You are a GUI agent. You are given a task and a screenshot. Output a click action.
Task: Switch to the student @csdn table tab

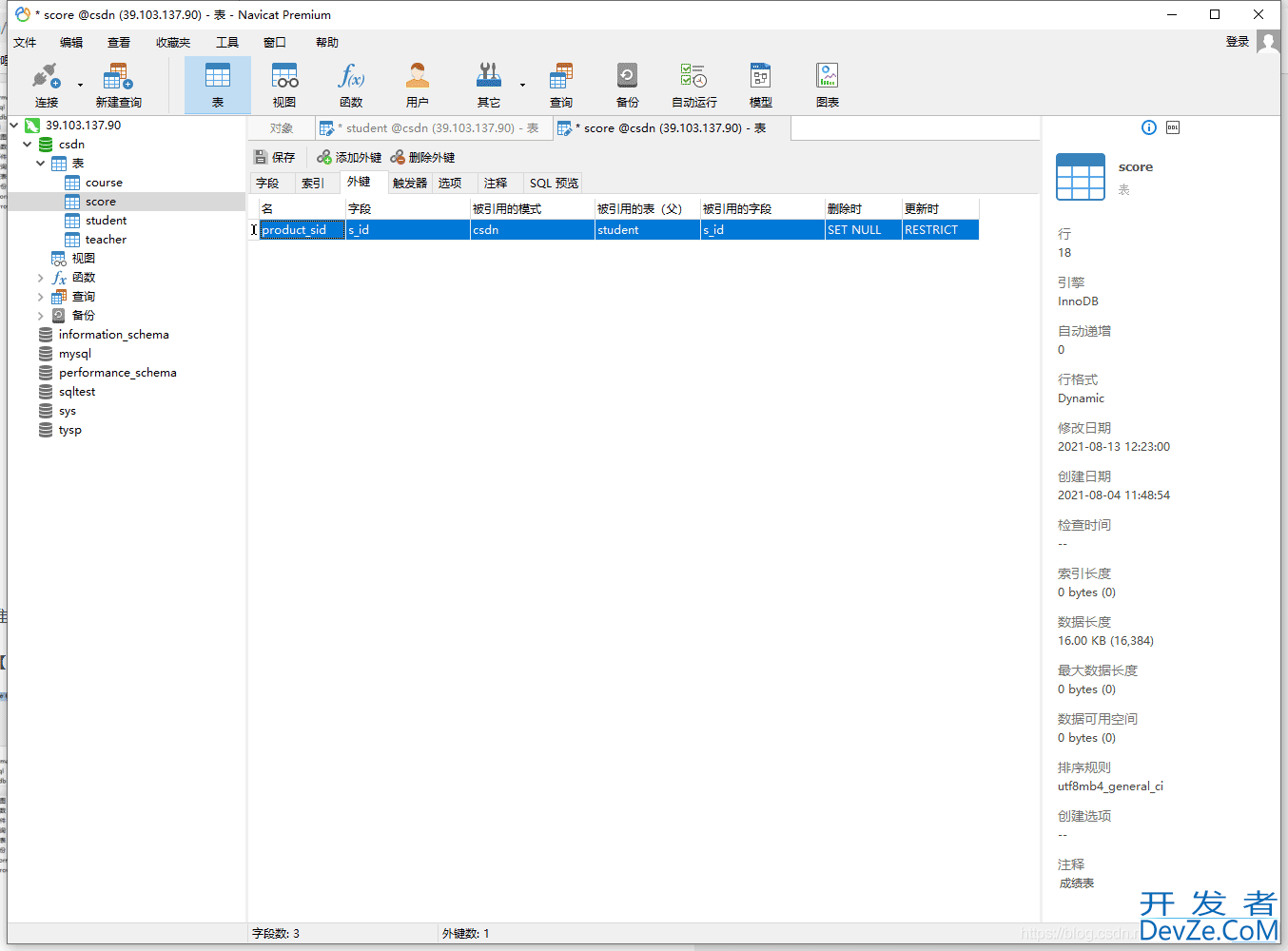[434, 128]
